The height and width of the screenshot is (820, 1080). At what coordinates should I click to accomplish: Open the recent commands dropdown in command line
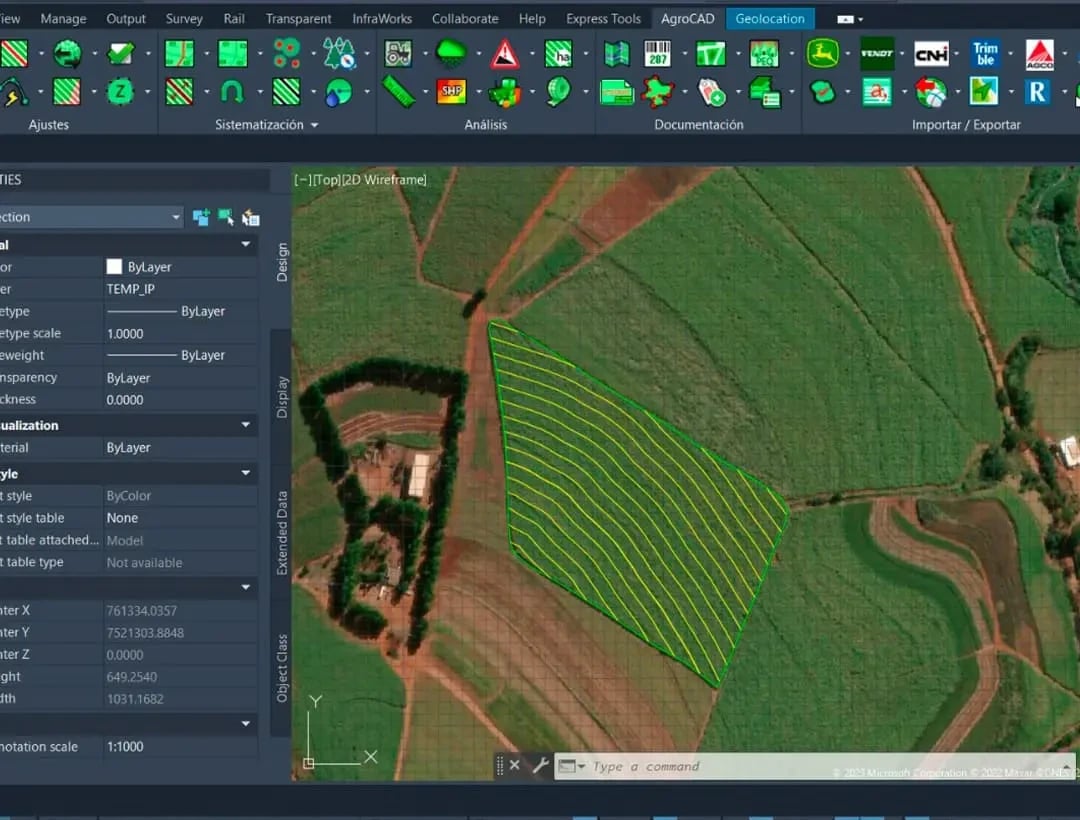tap(572, 766)
